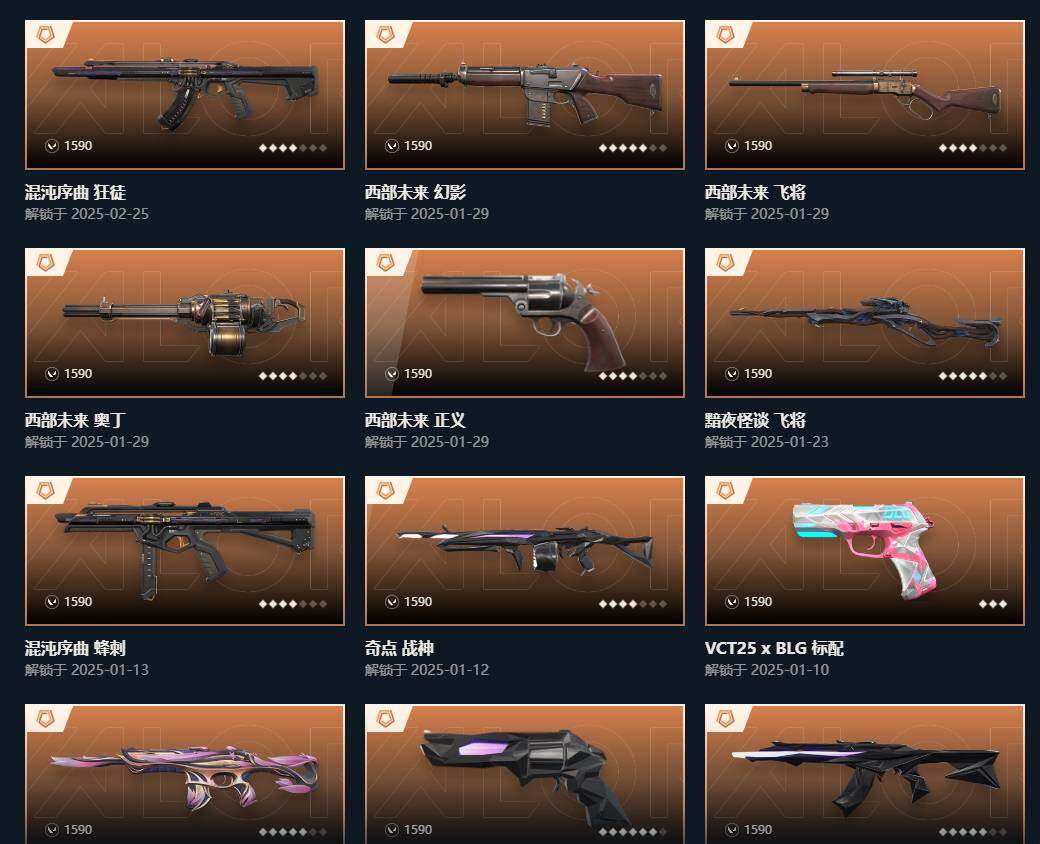Viewport: 1040px width, 844px height.
Task: Click the 混沌序曲 狂徒 rifle thumbnail
Action: [185, 95]
